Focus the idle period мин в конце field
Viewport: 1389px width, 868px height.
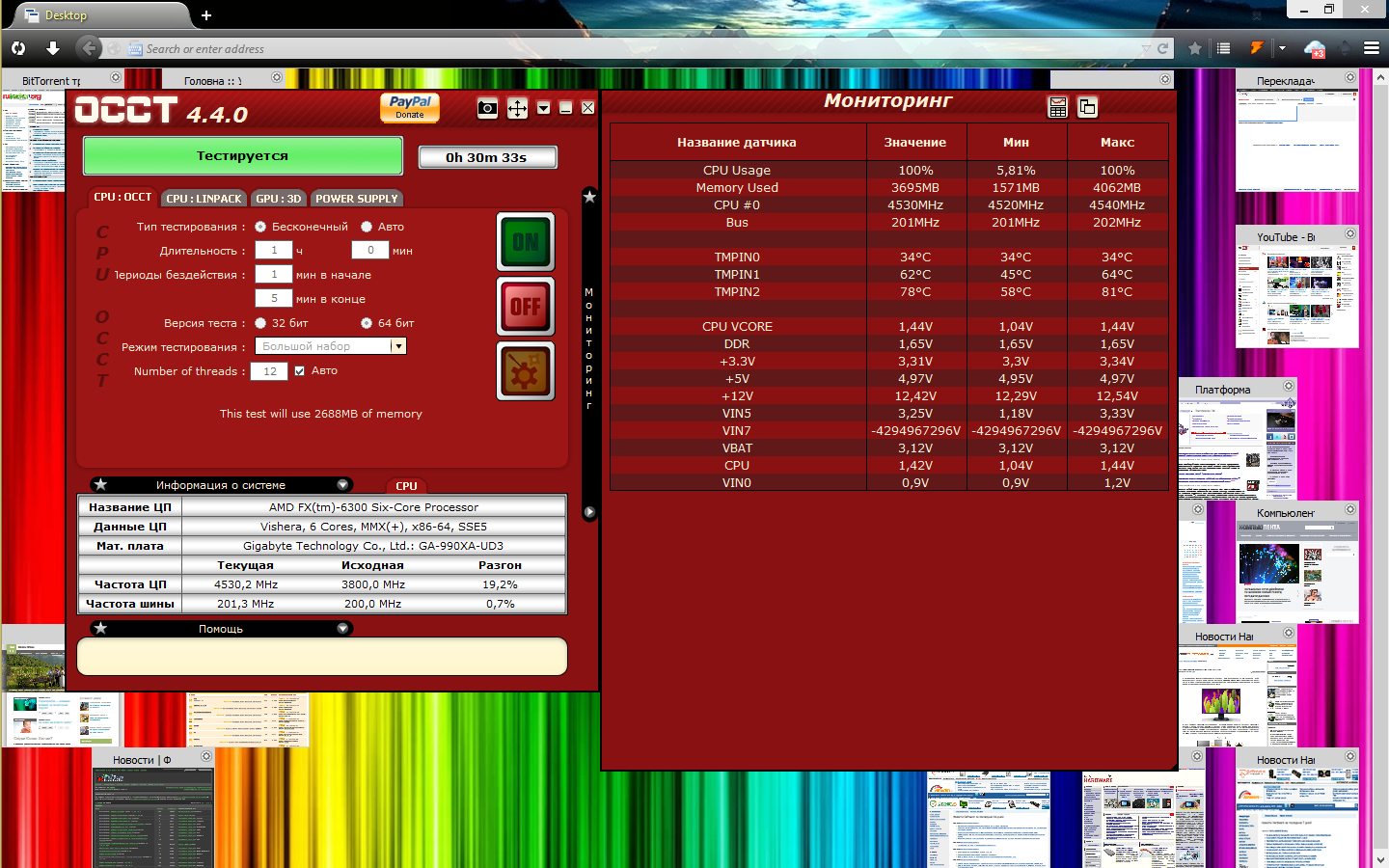(274, 299)
